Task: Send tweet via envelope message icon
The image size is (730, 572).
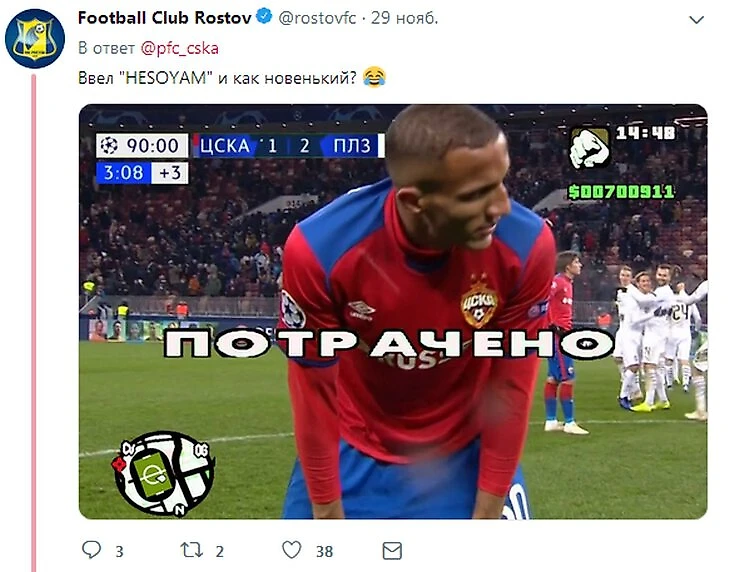Action: tap(392, 551)
